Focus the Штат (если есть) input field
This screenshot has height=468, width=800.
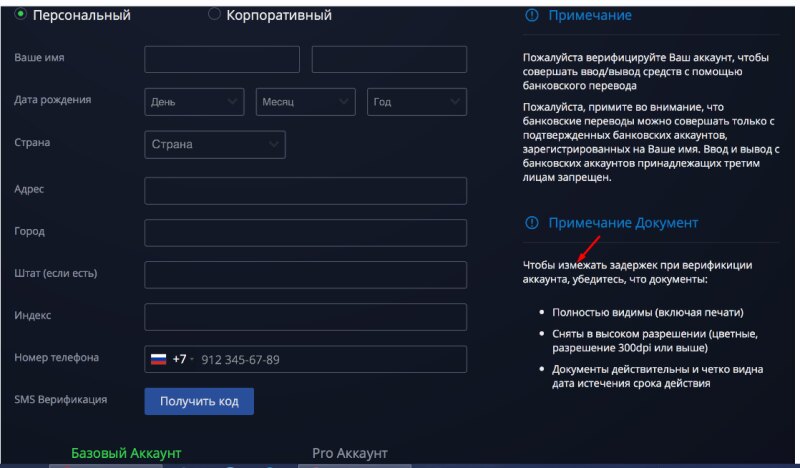tap(305, 275)
